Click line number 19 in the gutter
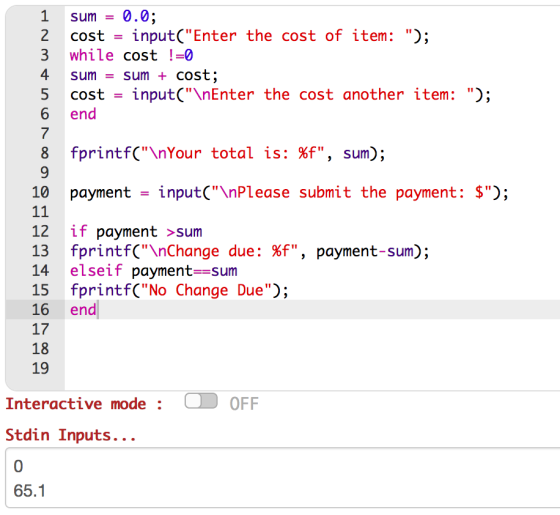Viewport: 560px width, 515px height. coord(40,369)
